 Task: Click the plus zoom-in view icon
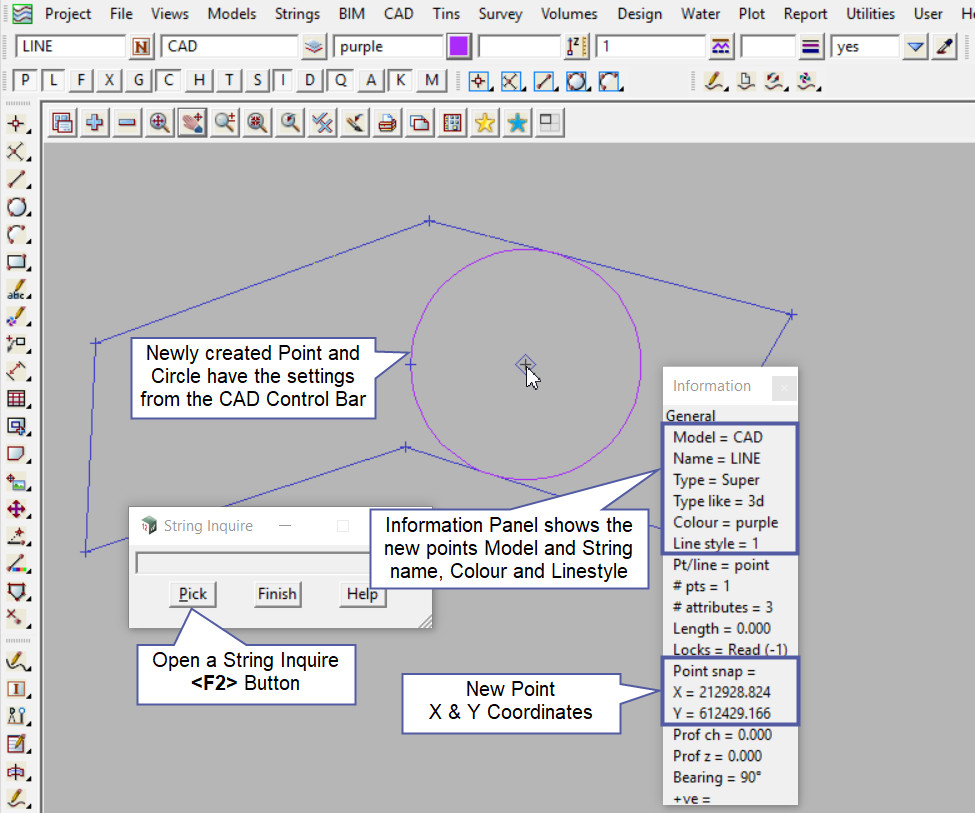point(95,123)
